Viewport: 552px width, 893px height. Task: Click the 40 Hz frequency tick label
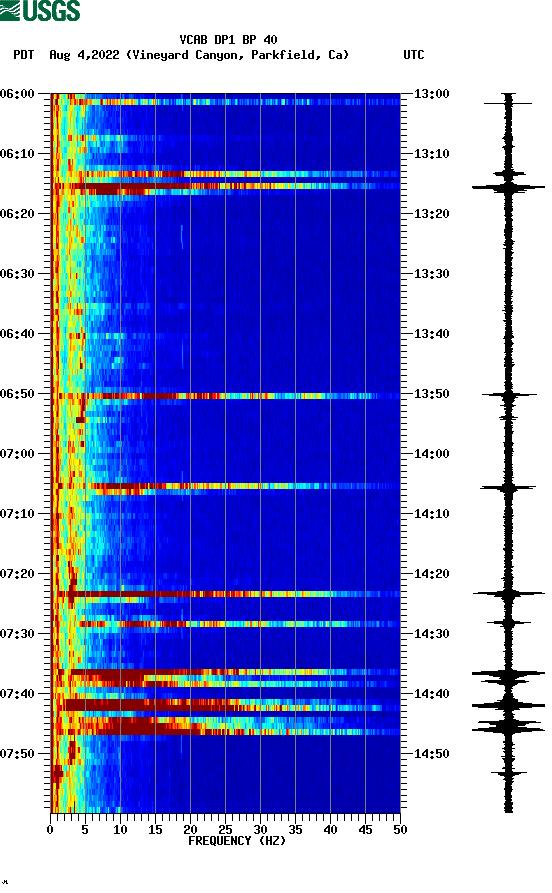click(330, 830)
